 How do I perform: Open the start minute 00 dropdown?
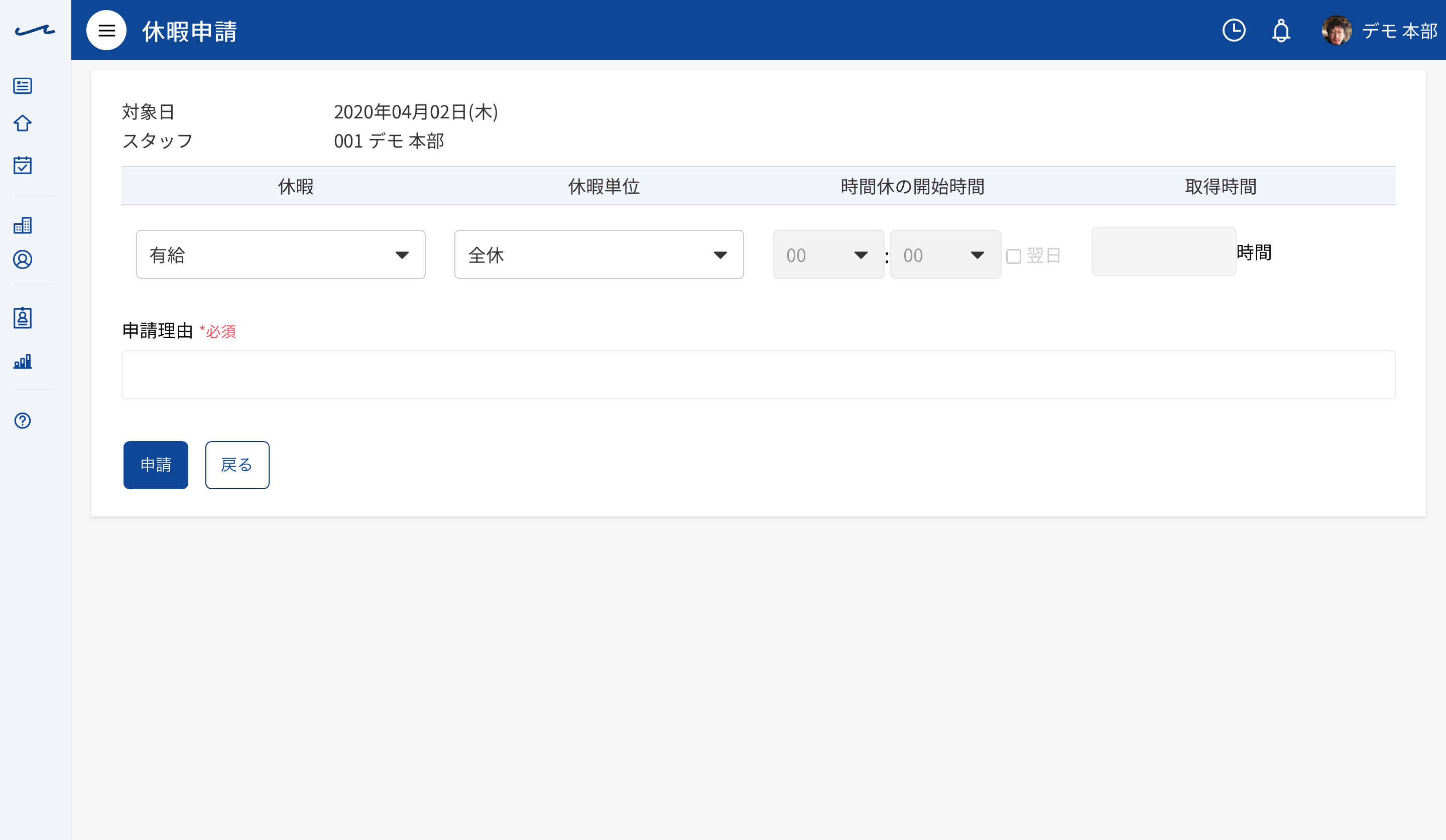945,254
